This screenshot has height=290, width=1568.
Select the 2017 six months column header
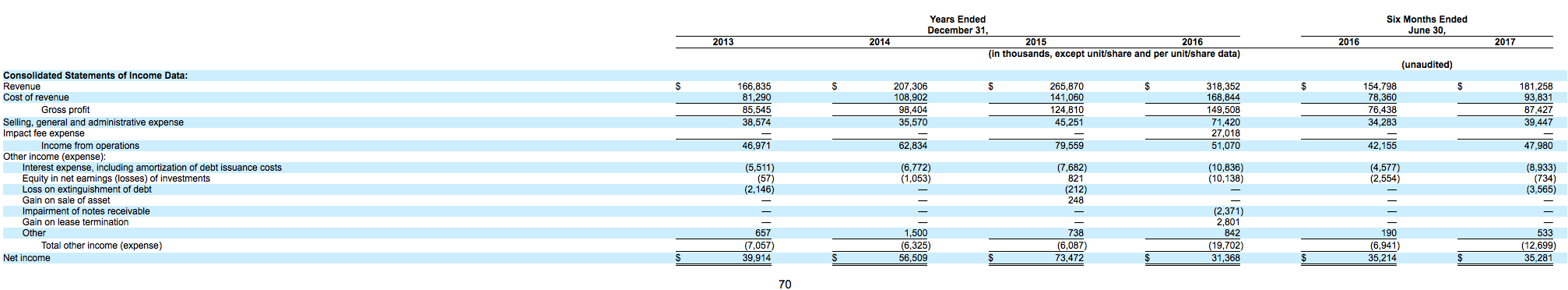1504,42
